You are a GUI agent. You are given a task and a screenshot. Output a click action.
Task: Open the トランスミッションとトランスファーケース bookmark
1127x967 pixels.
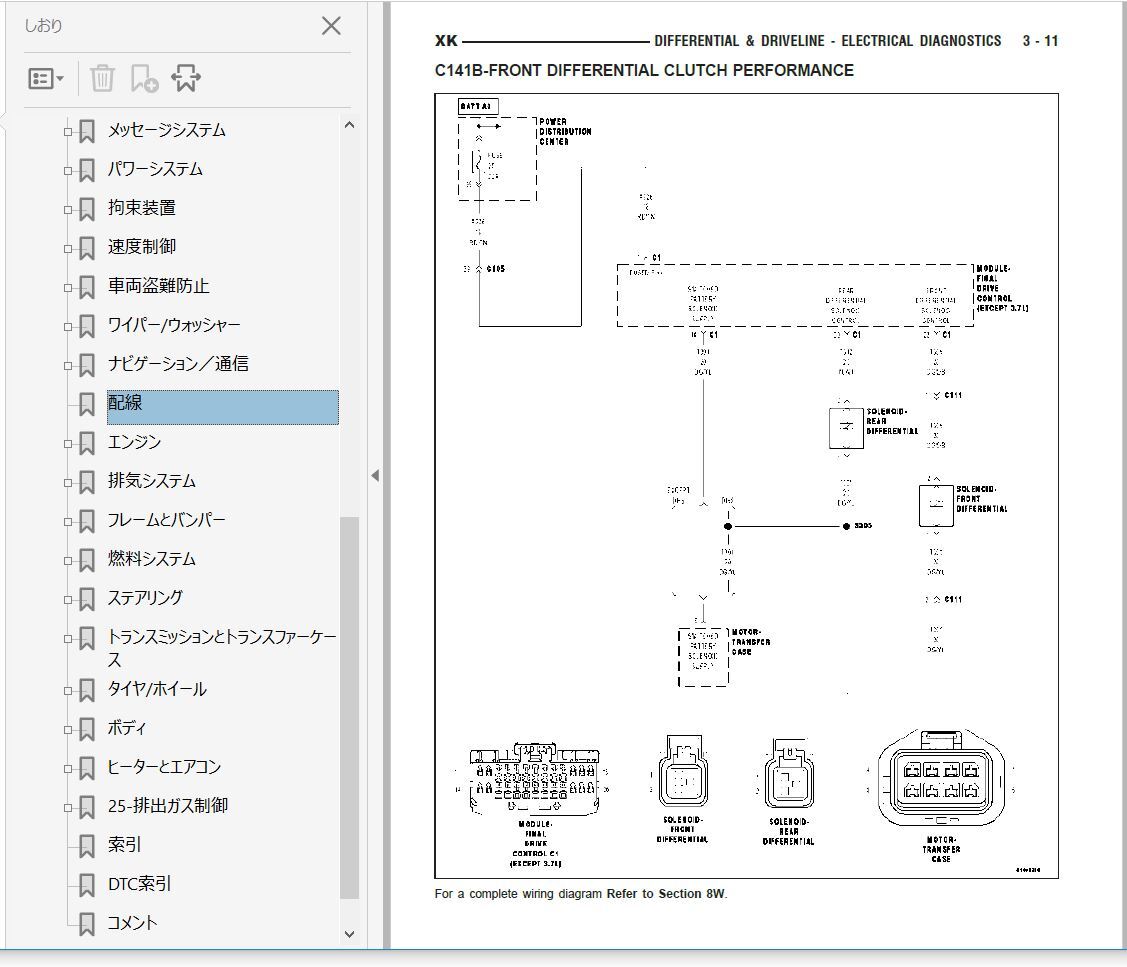pyautogui.click(x=221, y=648)
